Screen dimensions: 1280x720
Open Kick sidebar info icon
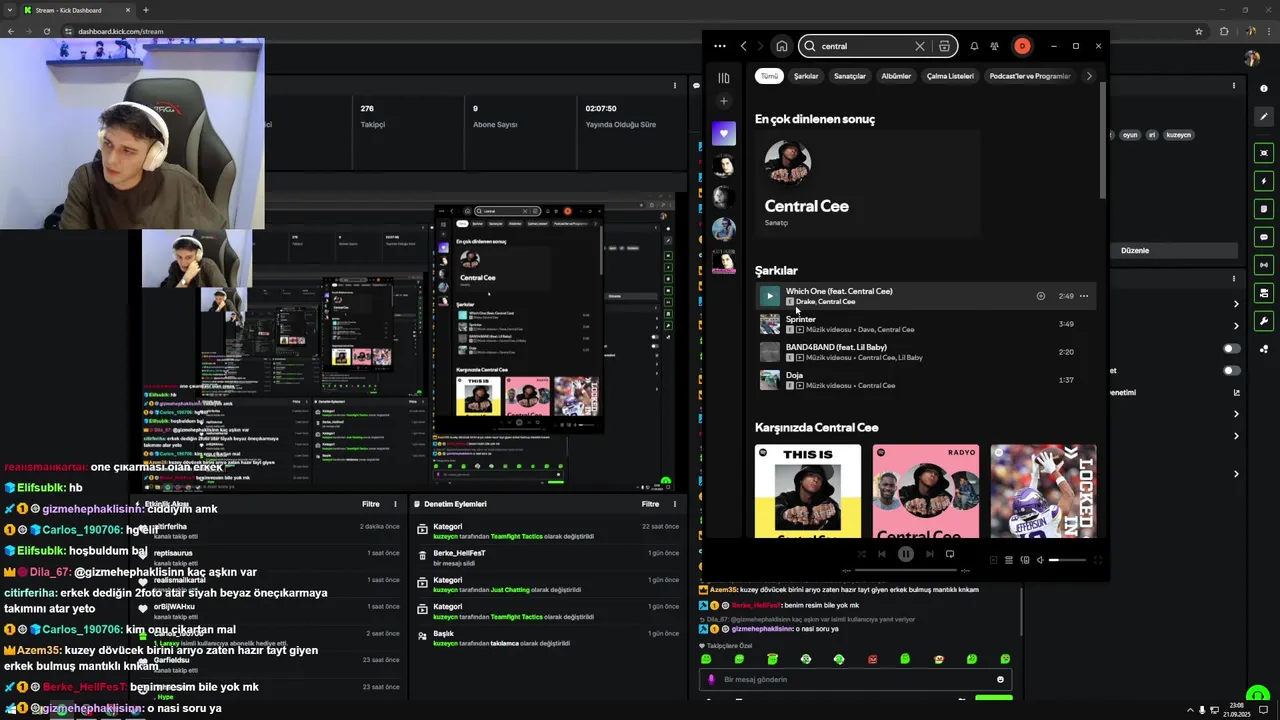click(1264, 89)
